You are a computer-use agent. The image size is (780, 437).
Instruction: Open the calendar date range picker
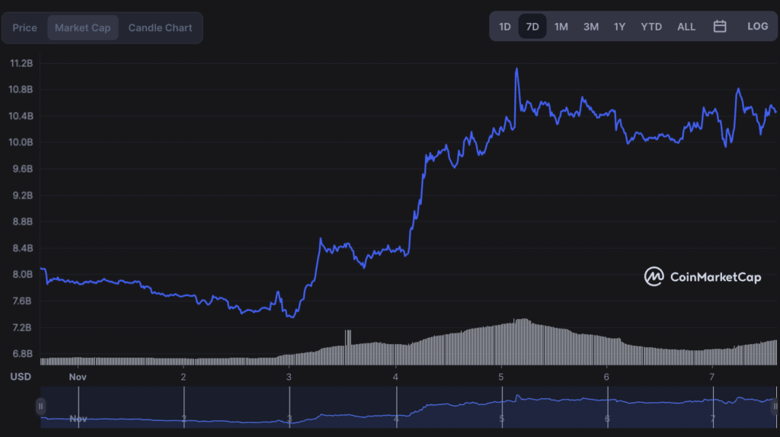[719, 27]
